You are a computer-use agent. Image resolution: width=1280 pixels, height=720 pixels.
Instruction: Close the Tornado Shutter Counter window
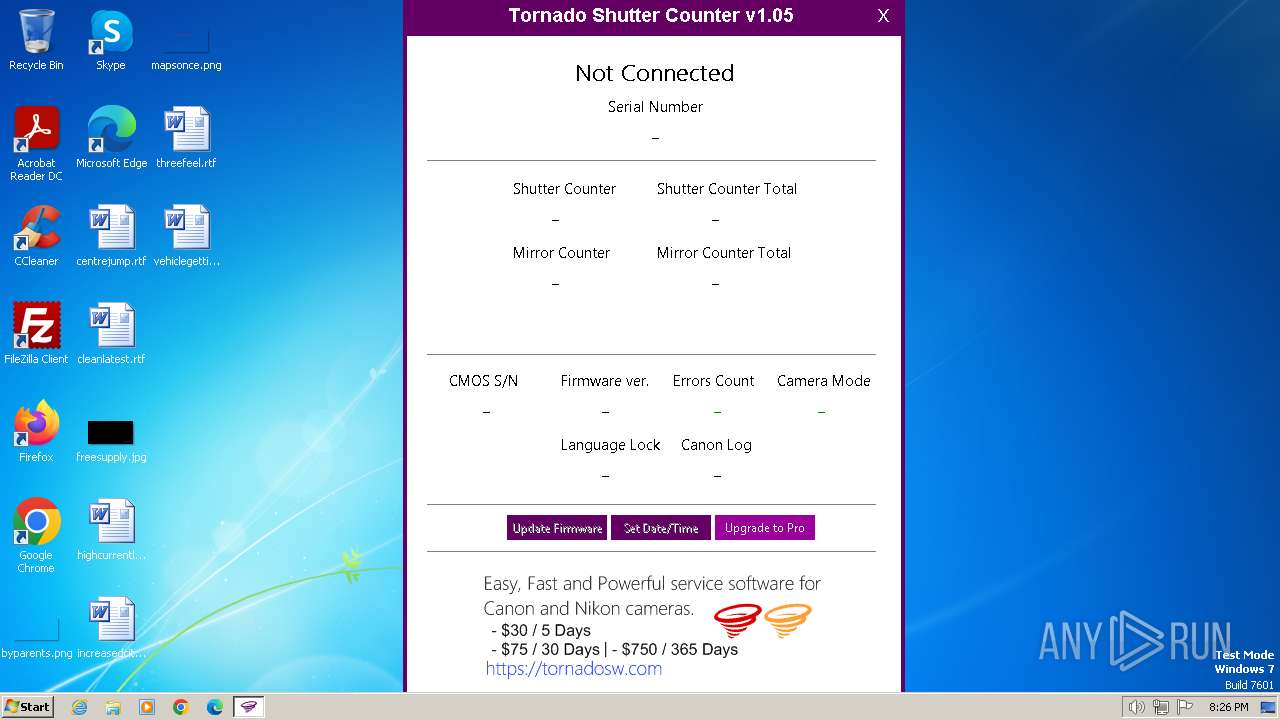(883, 16)
